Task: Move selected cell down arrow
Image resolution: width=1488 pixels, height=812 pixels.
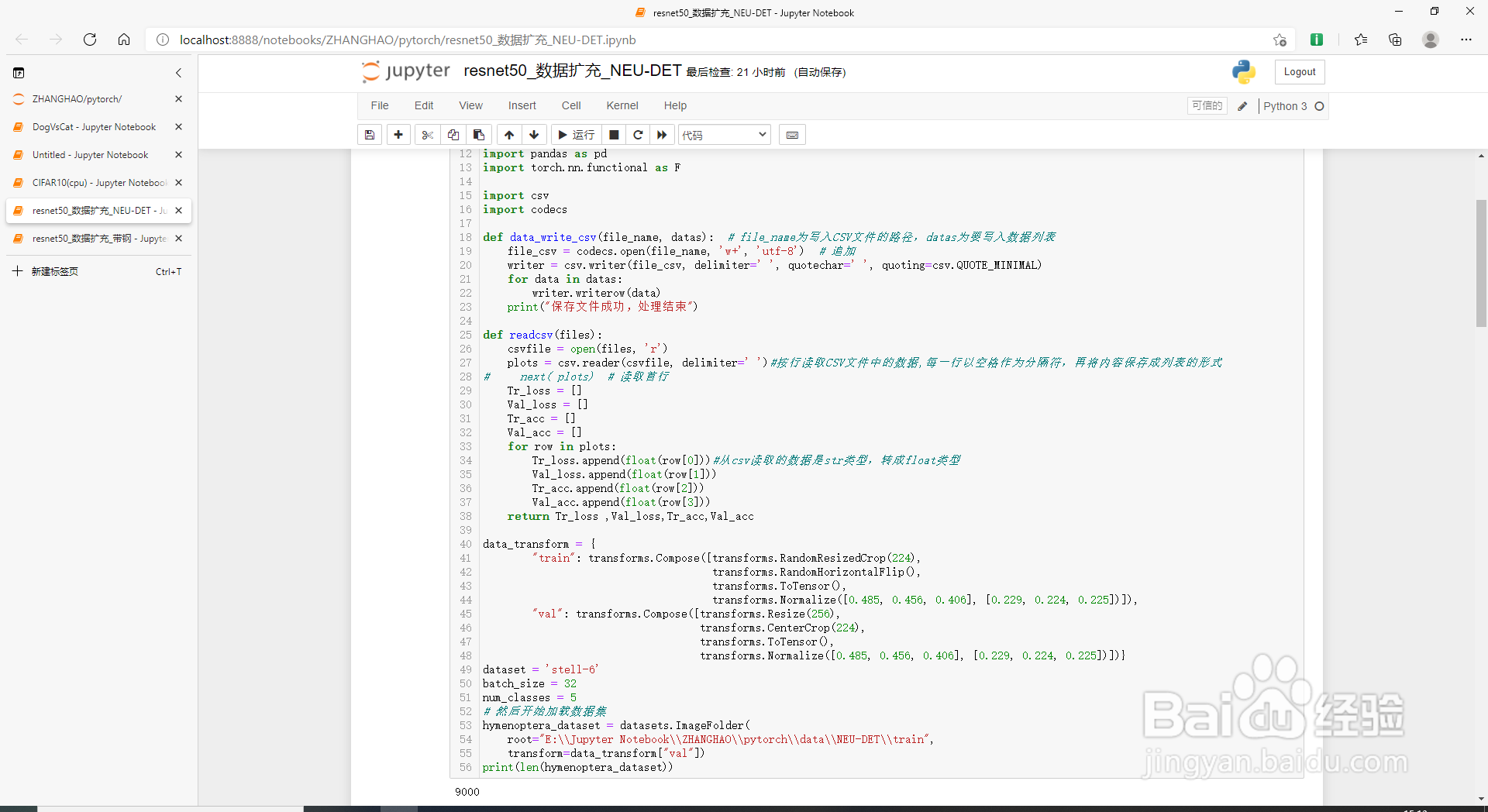Action: click(534, 135)
